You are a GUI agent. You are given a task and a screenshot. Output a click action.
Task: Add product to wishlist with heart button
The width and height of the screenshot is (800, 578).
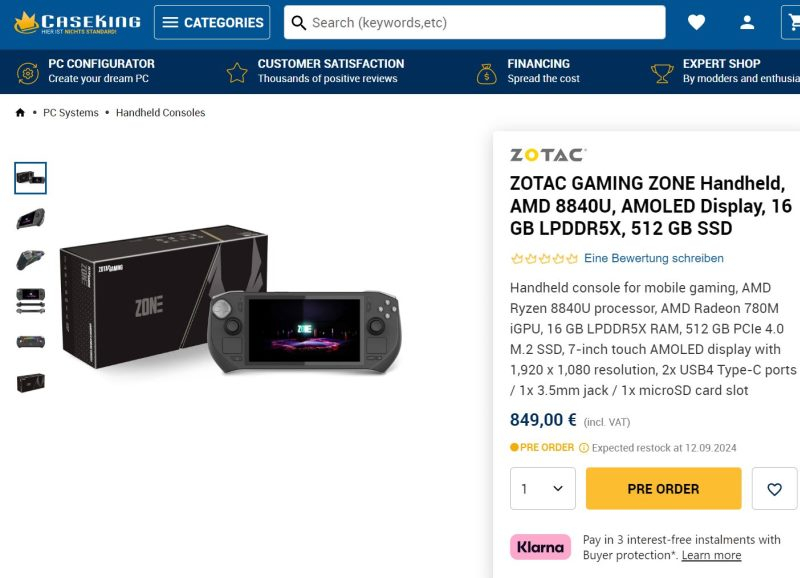(x=774, y=489)
